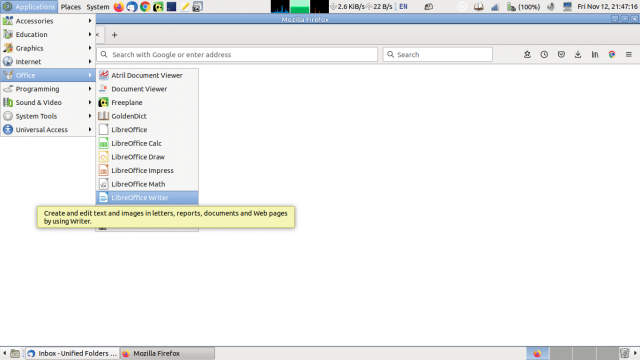
Task: Expand the Sound & Video submenu
Action: coord(48,102)
